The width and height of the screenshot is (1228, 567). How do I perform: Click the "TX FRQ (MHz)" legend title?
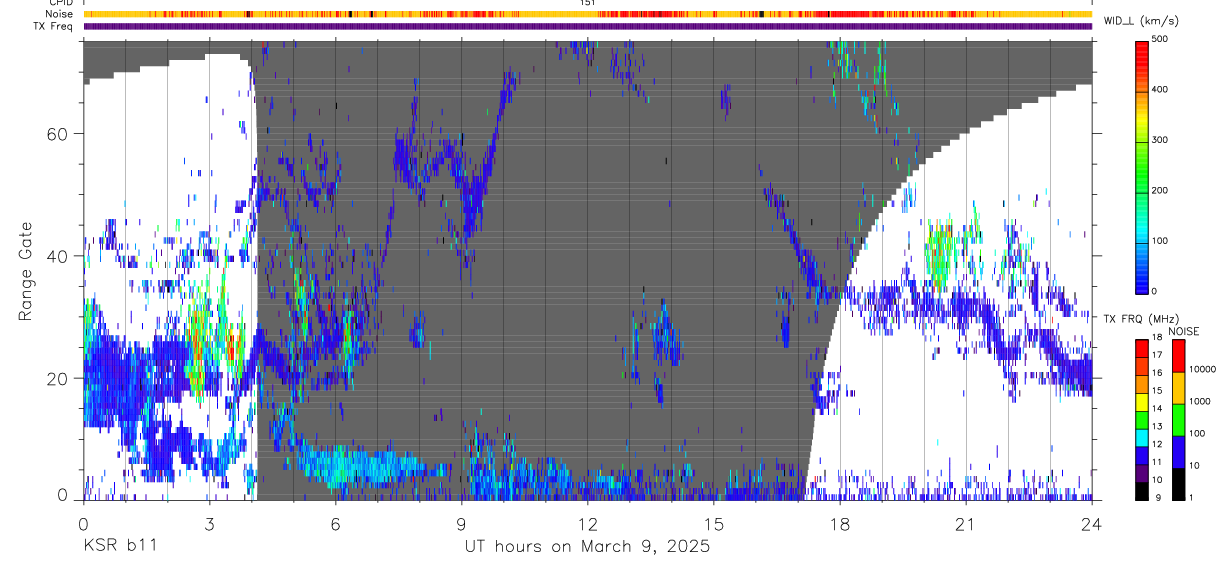[1141, 318]
